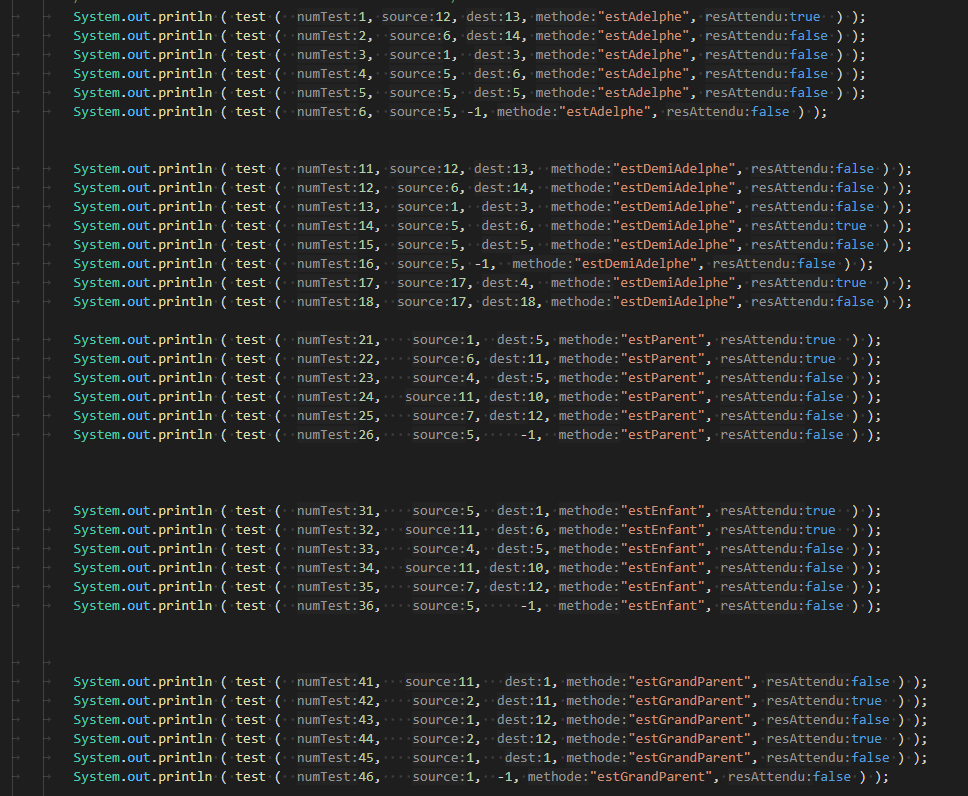Click the out keyword on numTest:3 line
Image resolution: width=968 pixels, height=796 pixels.
[x=137, y=55]
